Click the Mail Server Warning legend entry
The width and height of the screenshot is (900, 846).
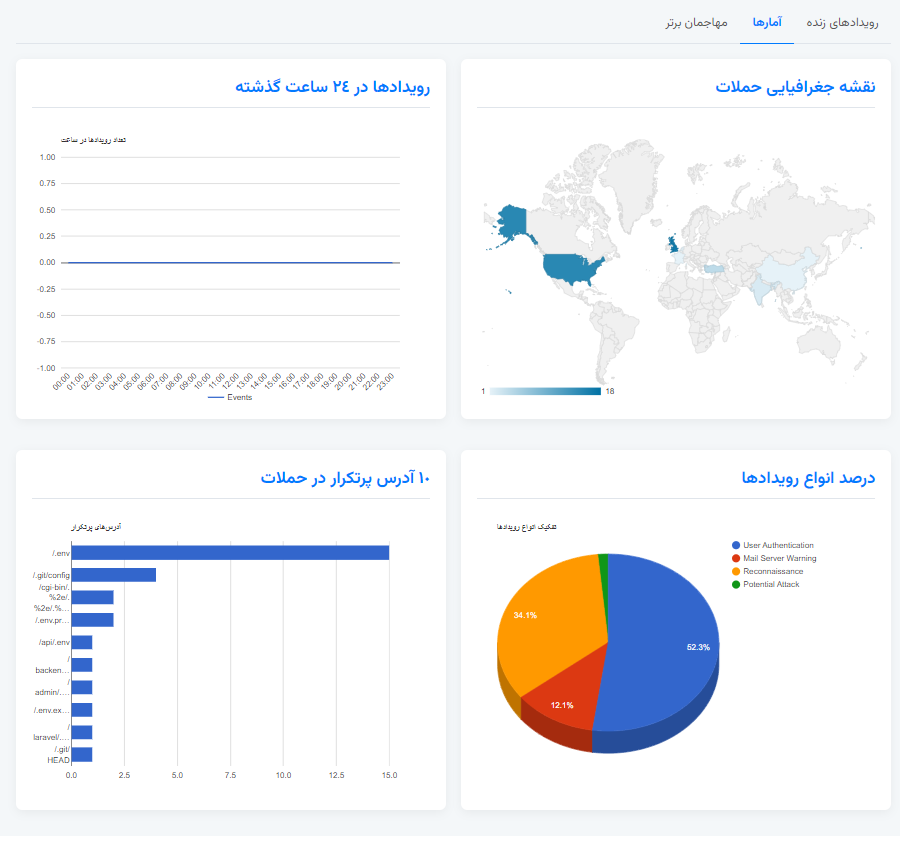click(774, 558)
